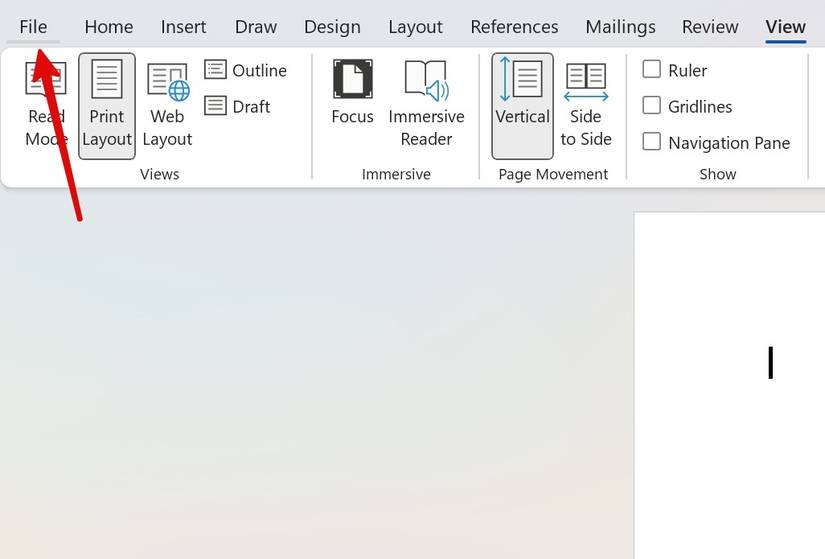The image size is (825, 559).
Task: Open the Layout ribbon tab
Action: point(415,27)
